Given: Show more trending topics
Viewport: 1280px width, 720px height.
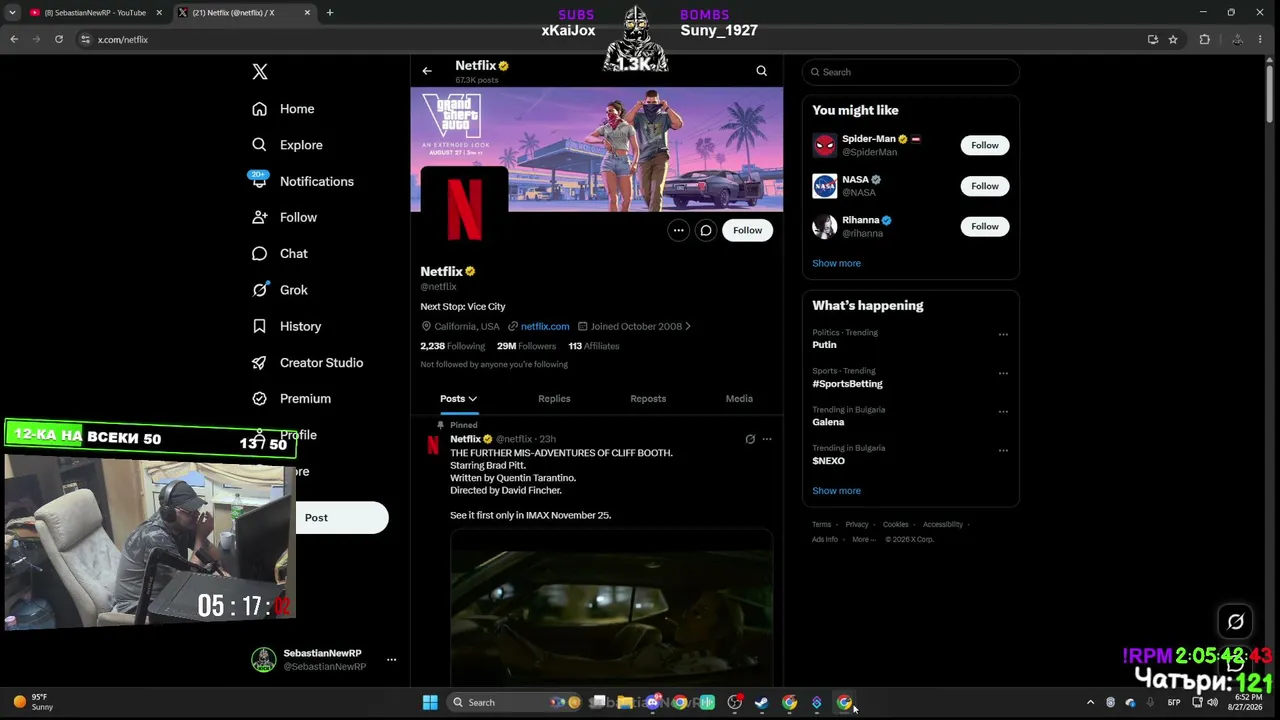Looking at the screenshot, I should coord(836,491).
